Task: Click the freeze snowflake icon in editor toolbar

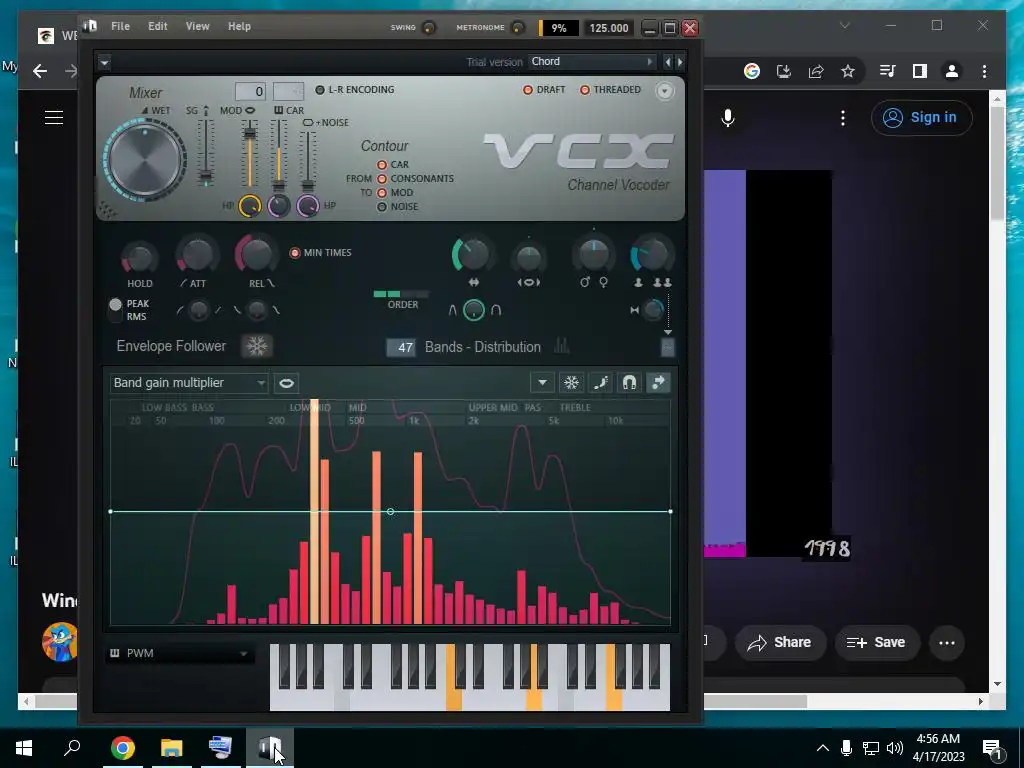Action: [571, 383]
